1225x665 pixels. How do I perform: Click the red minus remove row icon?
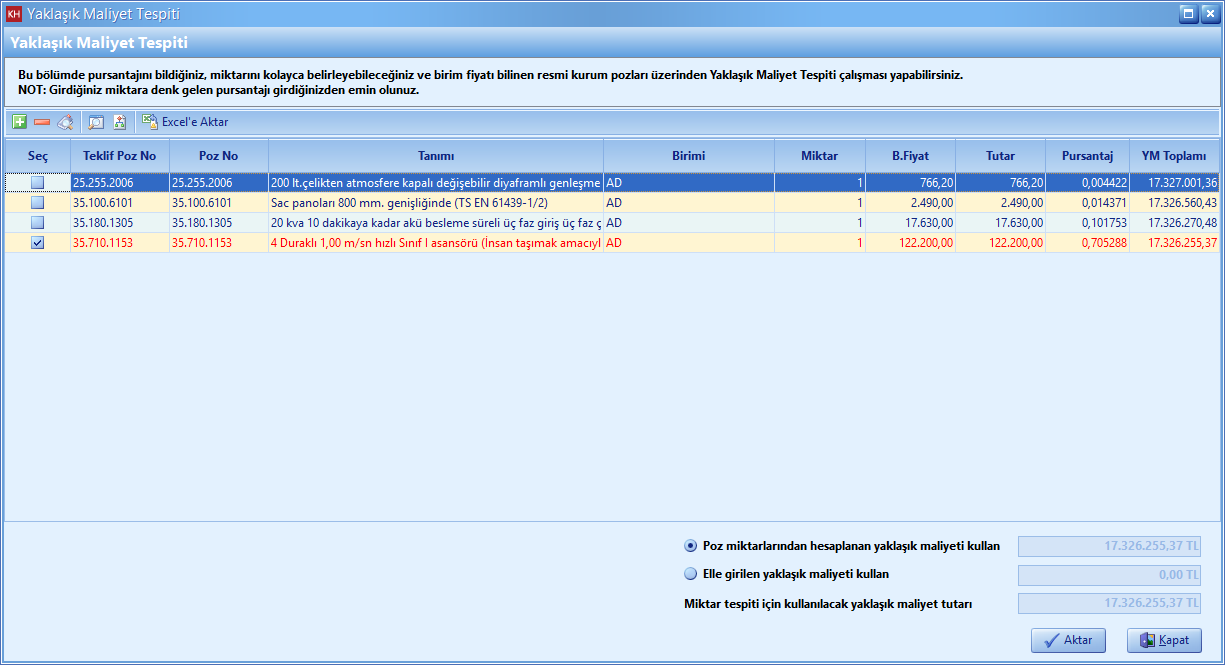click(42, 122)
